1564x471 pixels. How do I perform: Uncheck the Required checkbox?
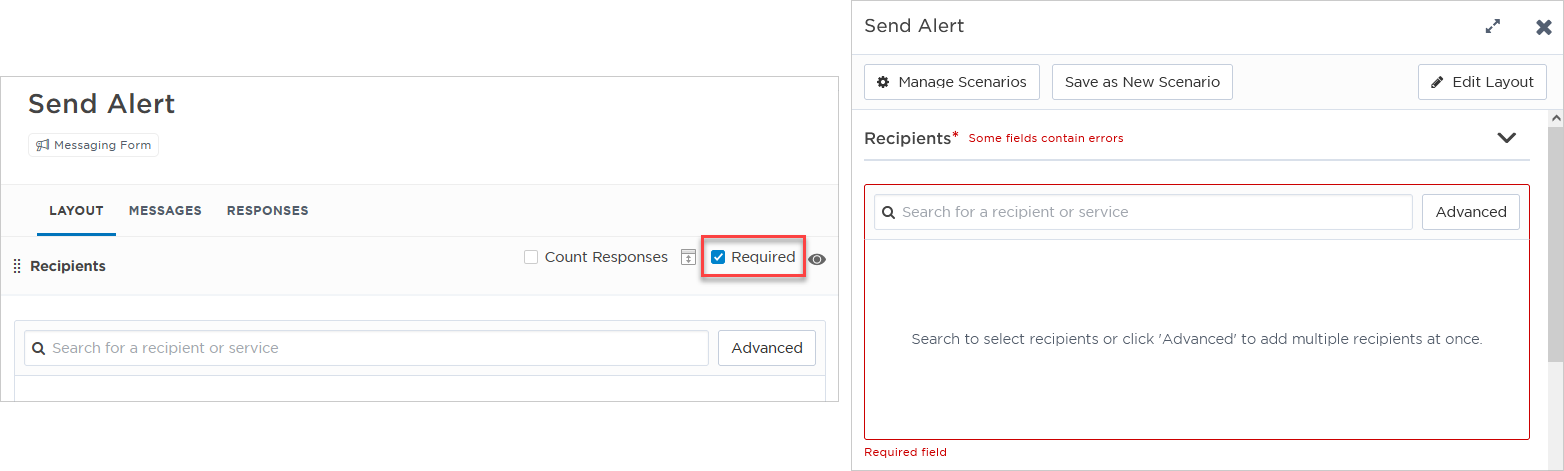(718, 257)
